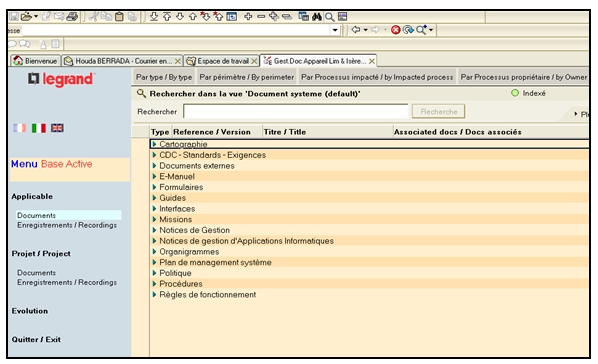598x364 pixels.
Task: Expand the Cartographie category
Action: [x=154, y=144]
